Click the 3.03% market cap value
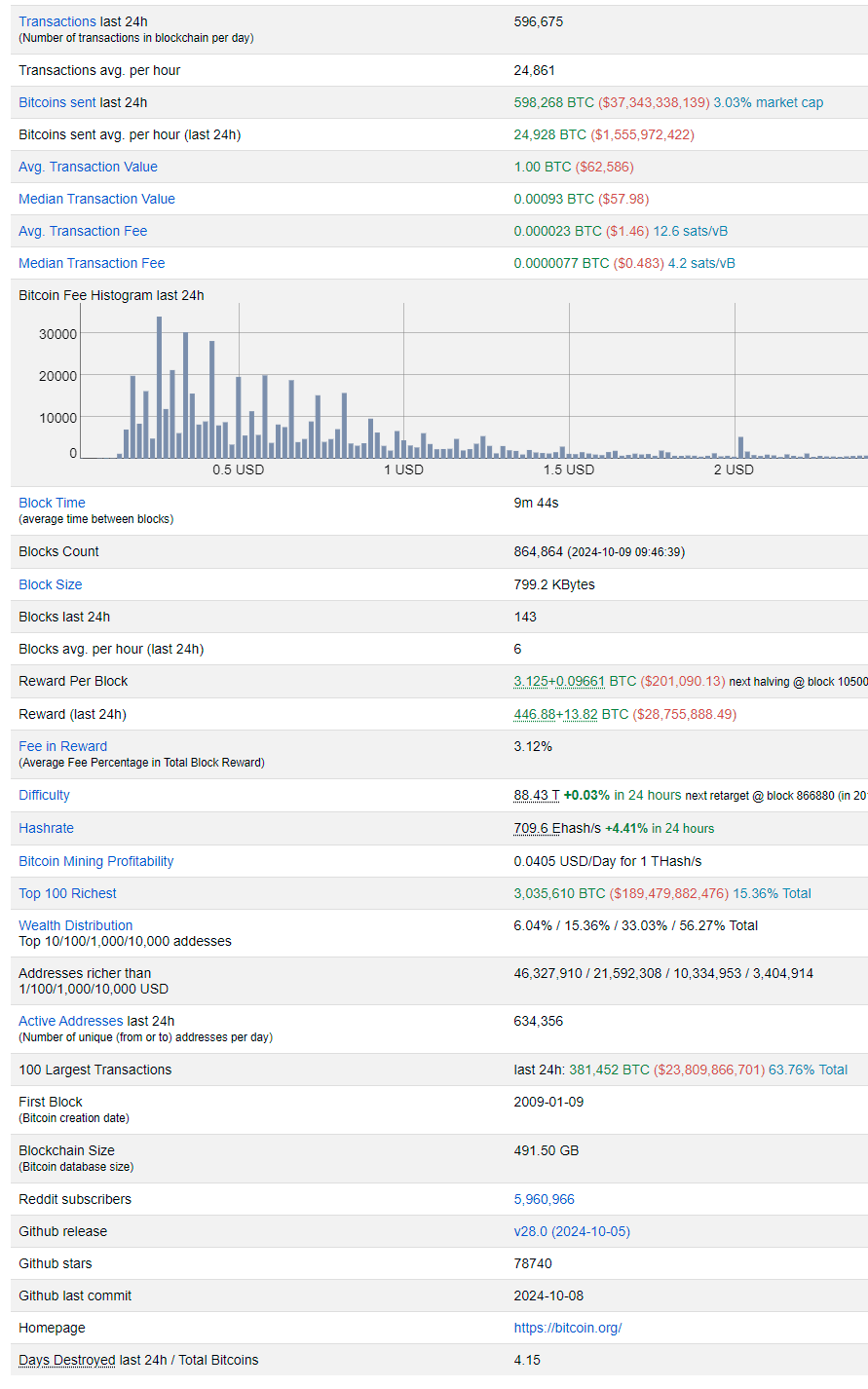This screenshot has width=868, height=1389. 768,102
